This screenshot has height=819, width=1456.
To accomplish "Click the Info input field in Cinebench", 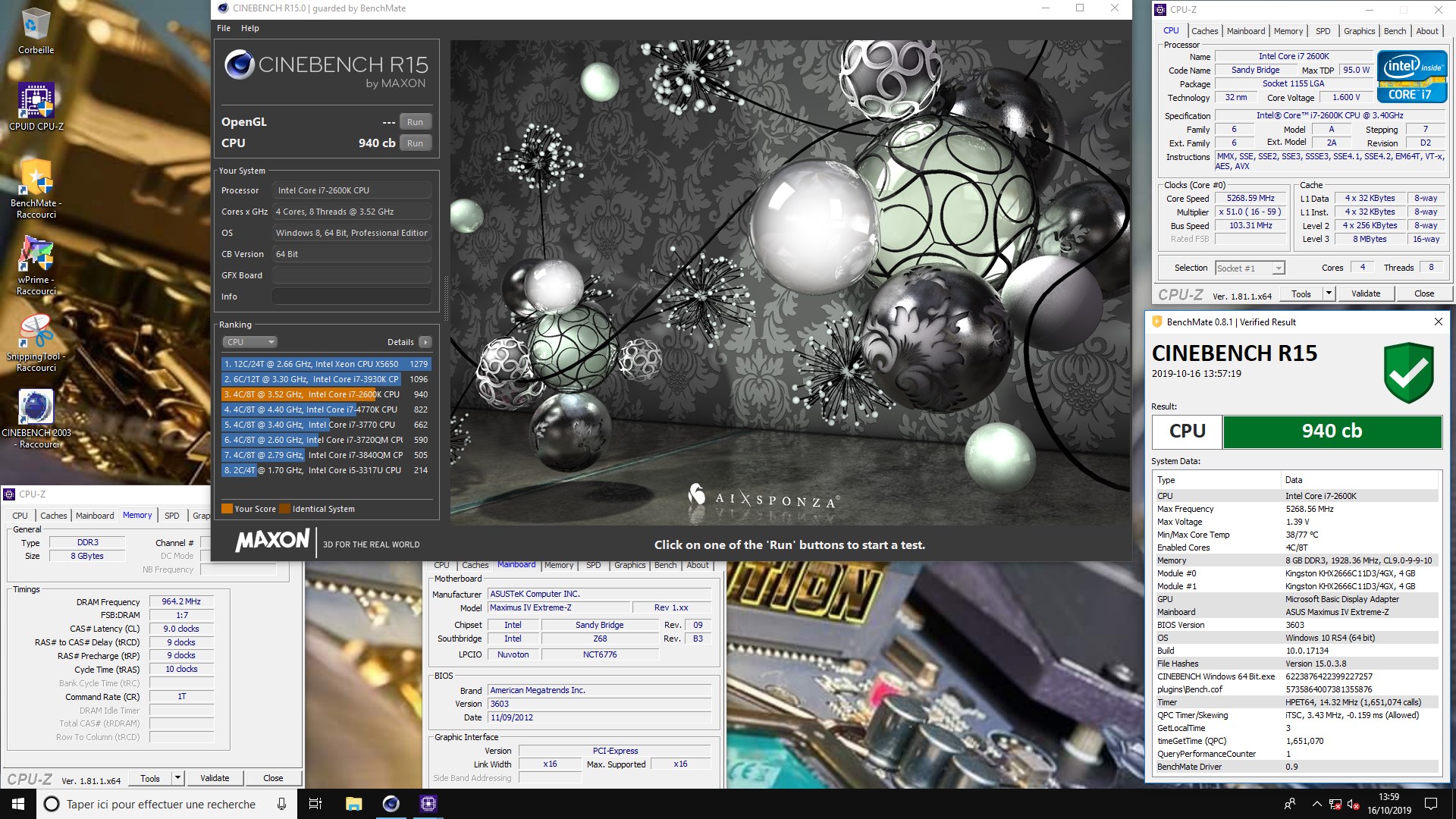I will [351, 297].
